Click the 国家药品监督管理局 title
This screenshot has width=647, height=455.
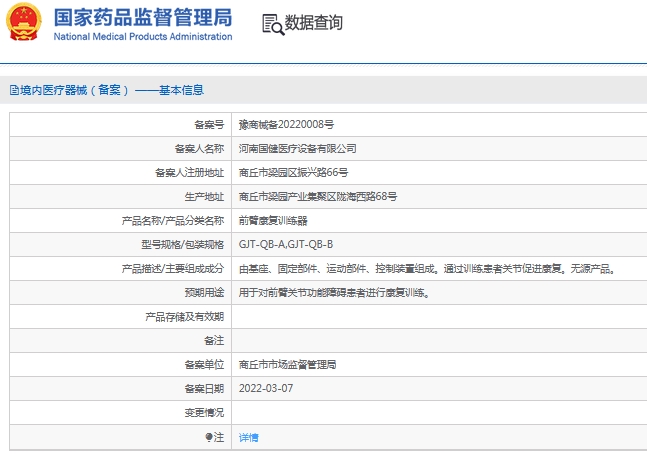pyautogui.click(x=143, y=17)
